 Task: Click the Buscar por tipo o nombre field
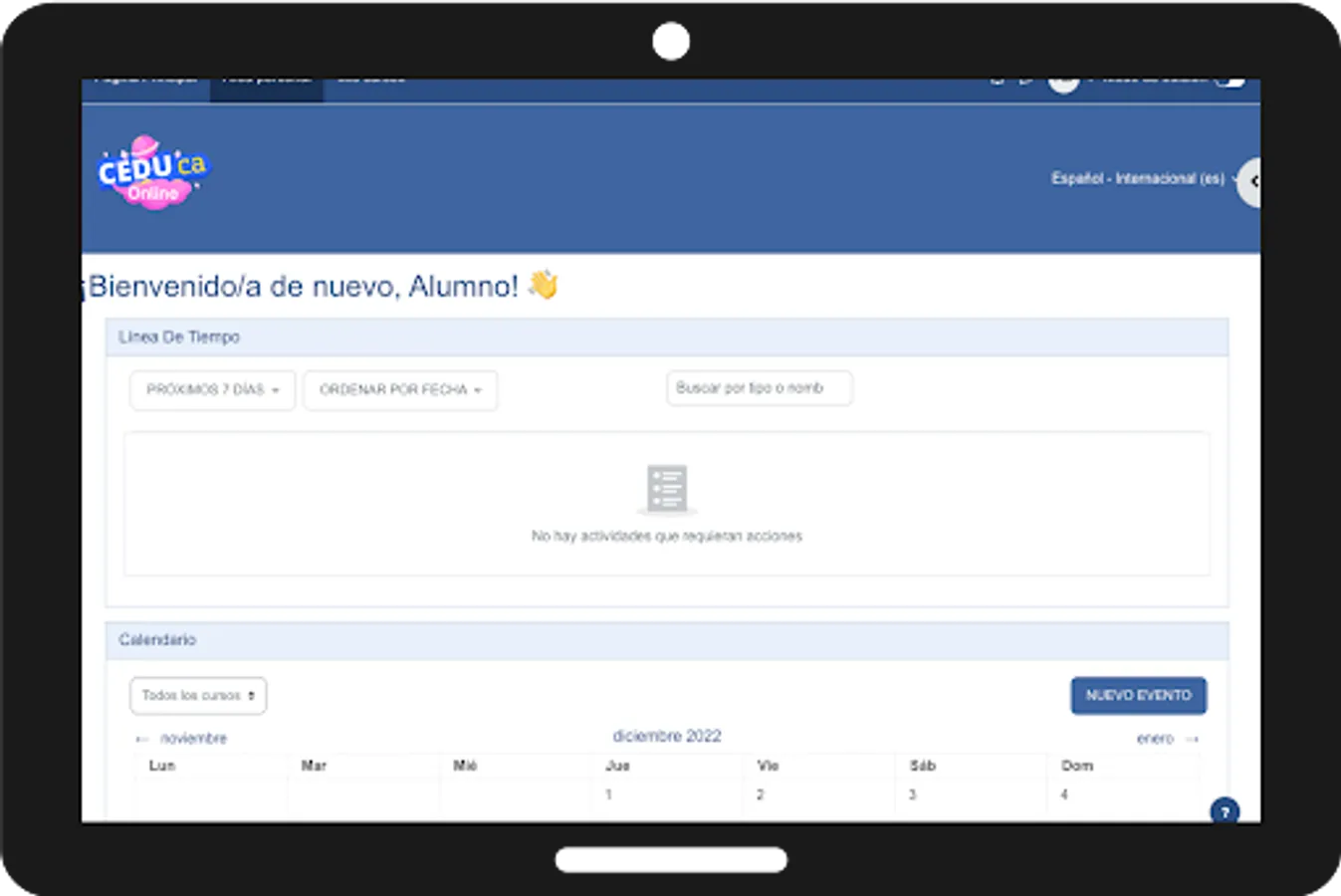[x=759, y=388]
